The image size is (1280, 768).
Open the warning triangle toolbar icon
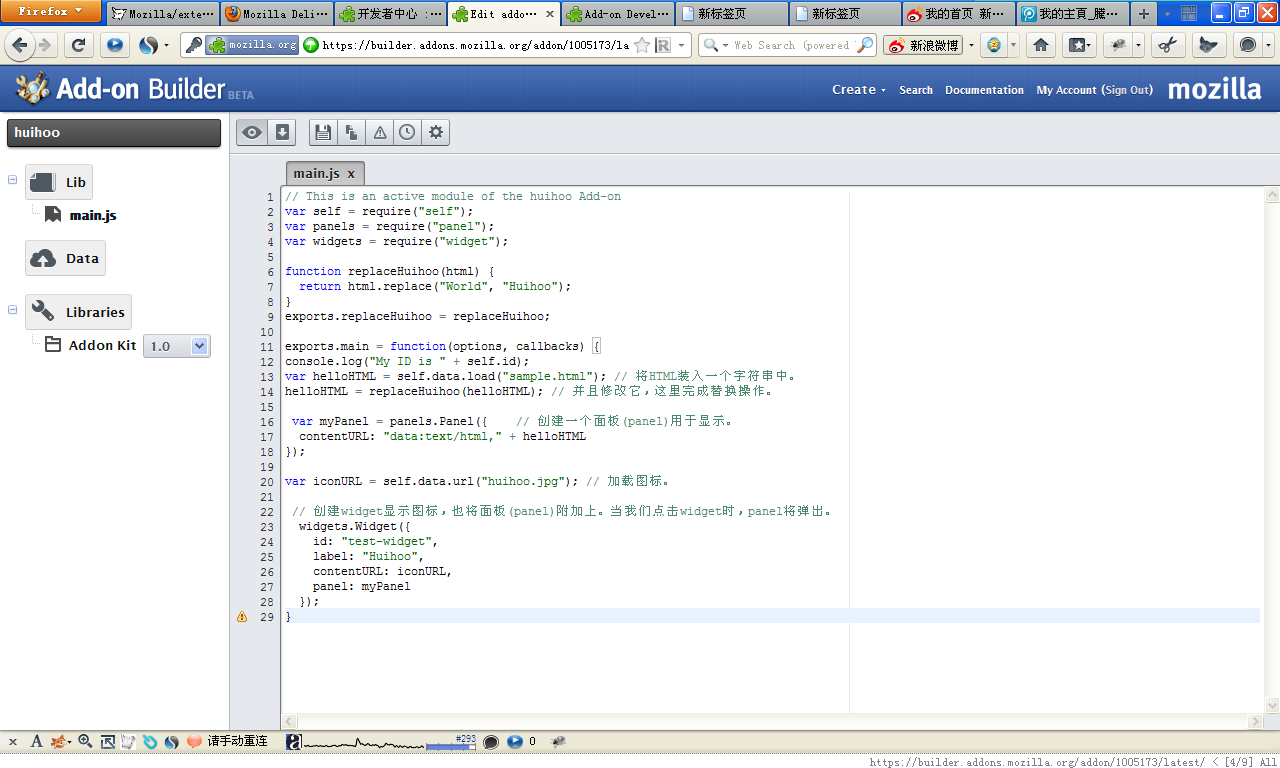click(380, 132)
